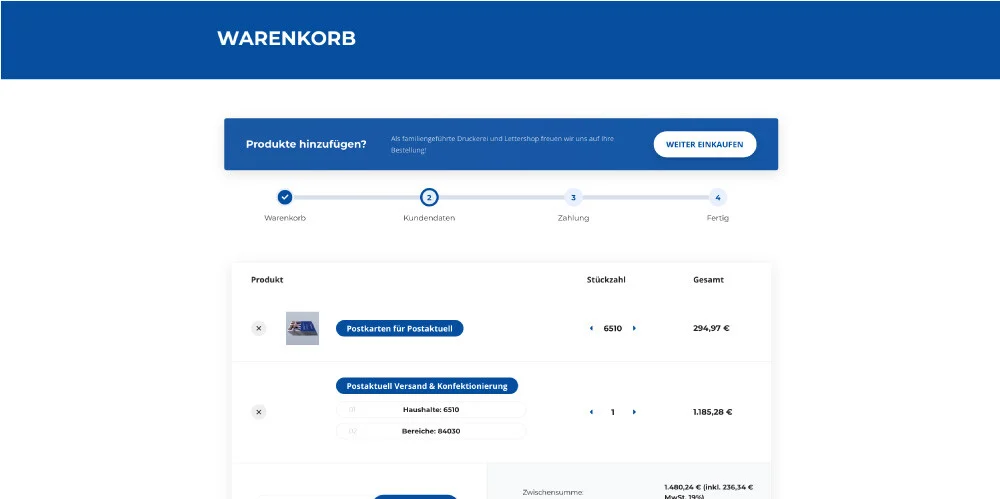Go to step 4 Fertig circle
This screenshot has width=1000, height=499.
click(x=717, y=197)
